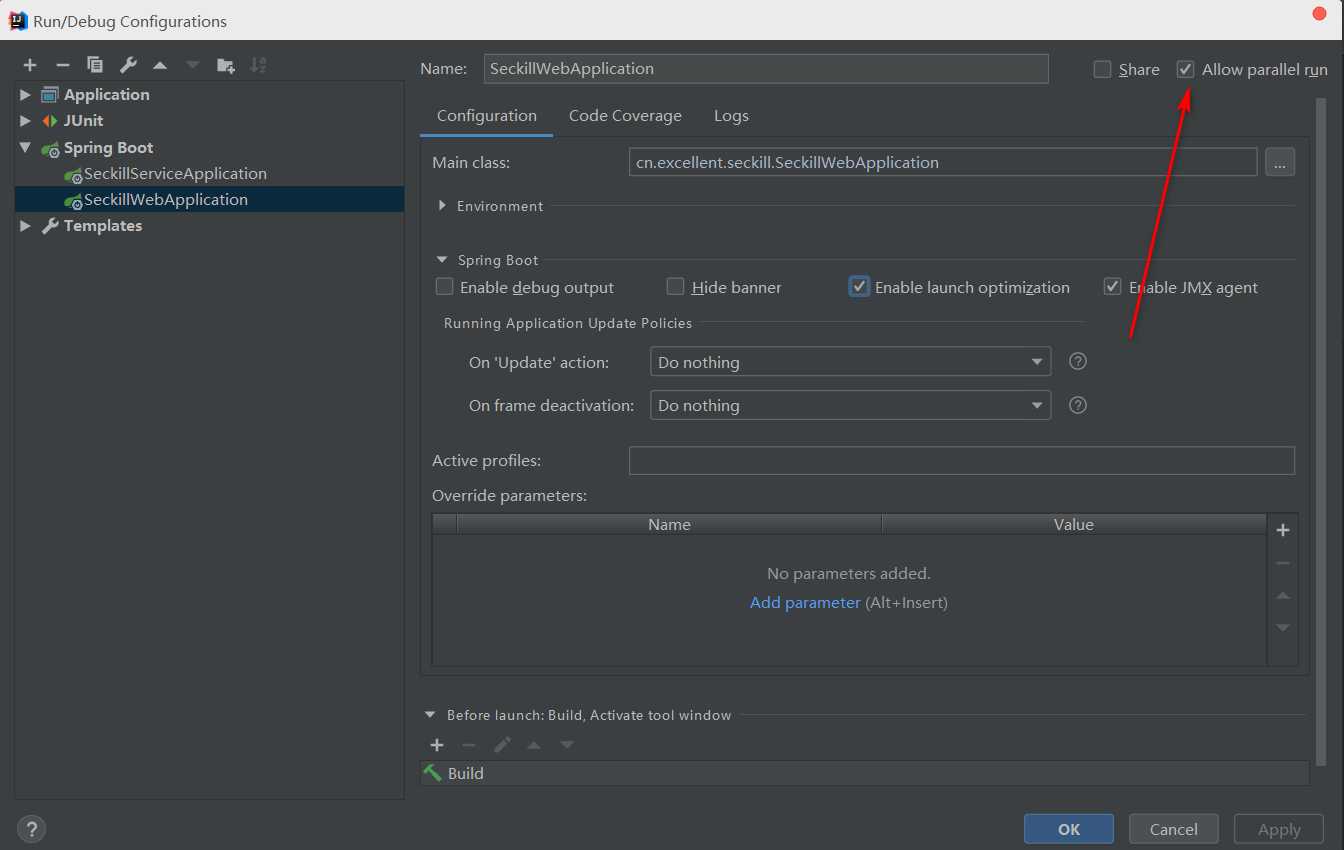Screen dimensions: 1344x850
Task: Click the Add parameter link
Action: [x=805, y=602]
